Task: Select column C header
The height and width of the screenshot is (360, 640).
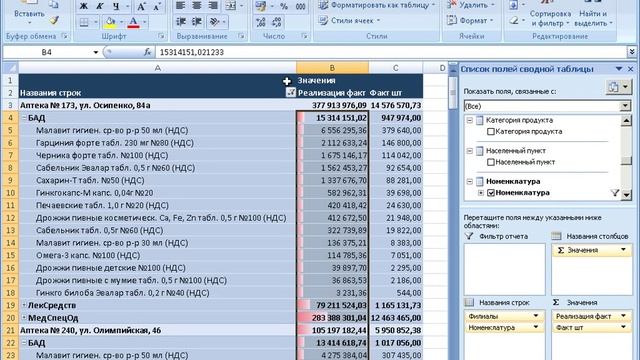Action: point(396,68)
